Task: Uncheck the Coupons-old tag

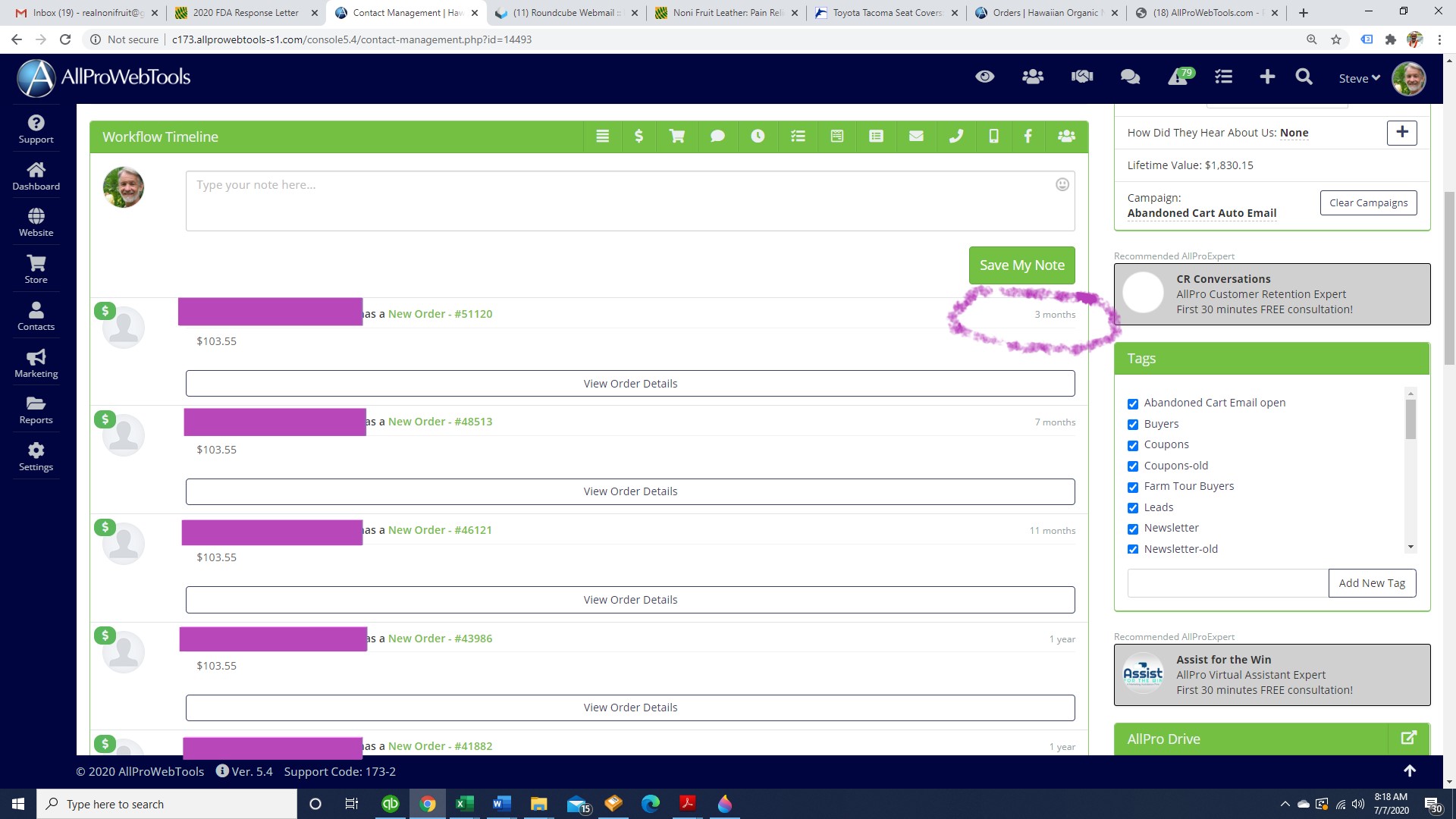Action: 1133,466
